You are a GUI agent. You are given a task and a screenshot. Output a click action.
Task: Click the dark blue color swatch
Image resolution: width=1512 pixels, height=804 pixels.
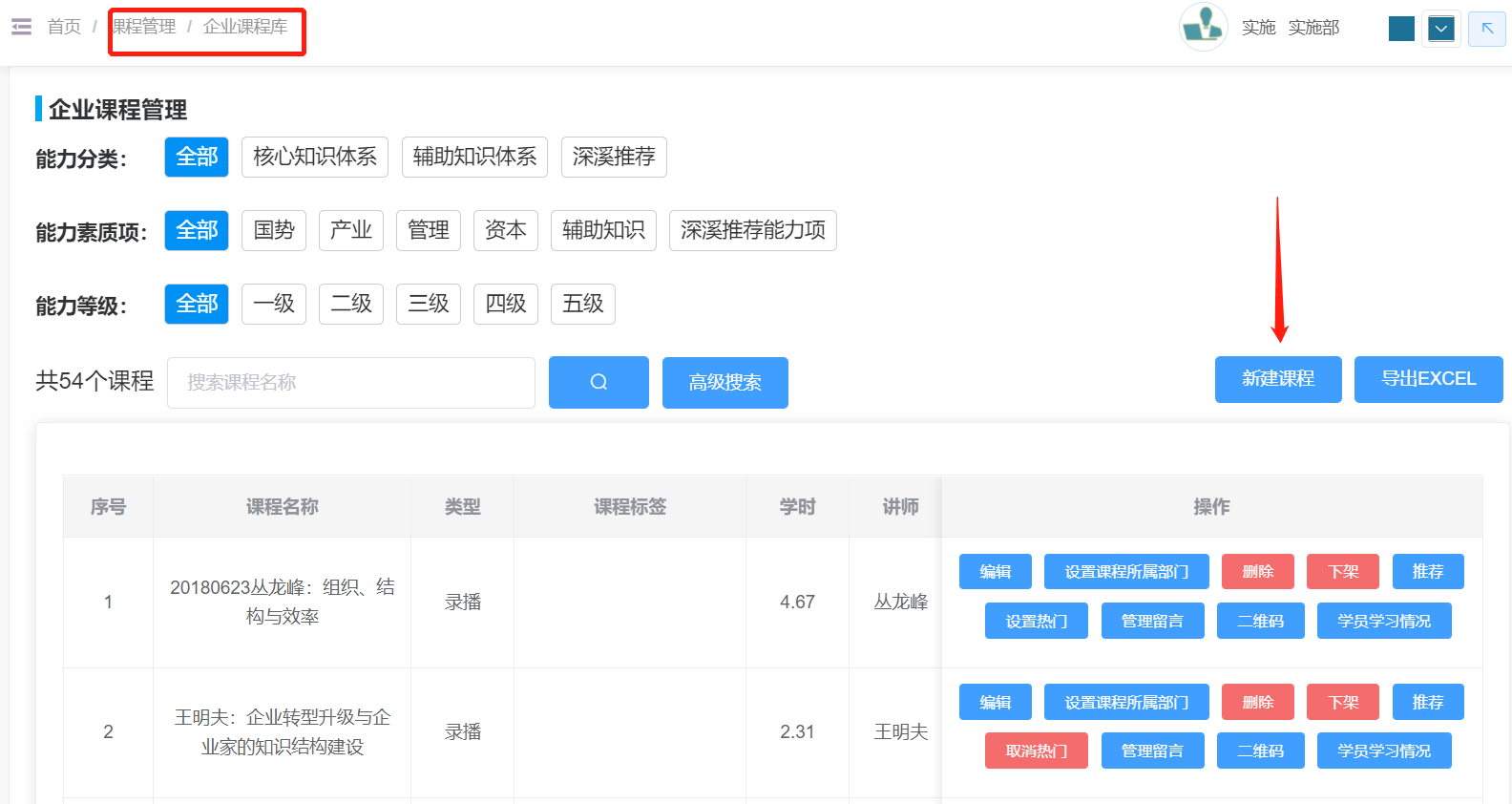tap(1401, 29)
